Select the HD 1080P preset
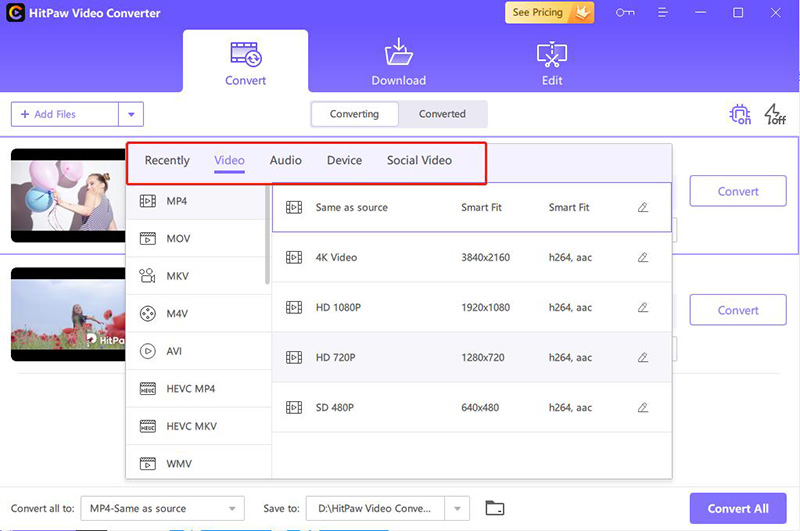The width and height of the screenshot is (800, 531). click(471, 307)
